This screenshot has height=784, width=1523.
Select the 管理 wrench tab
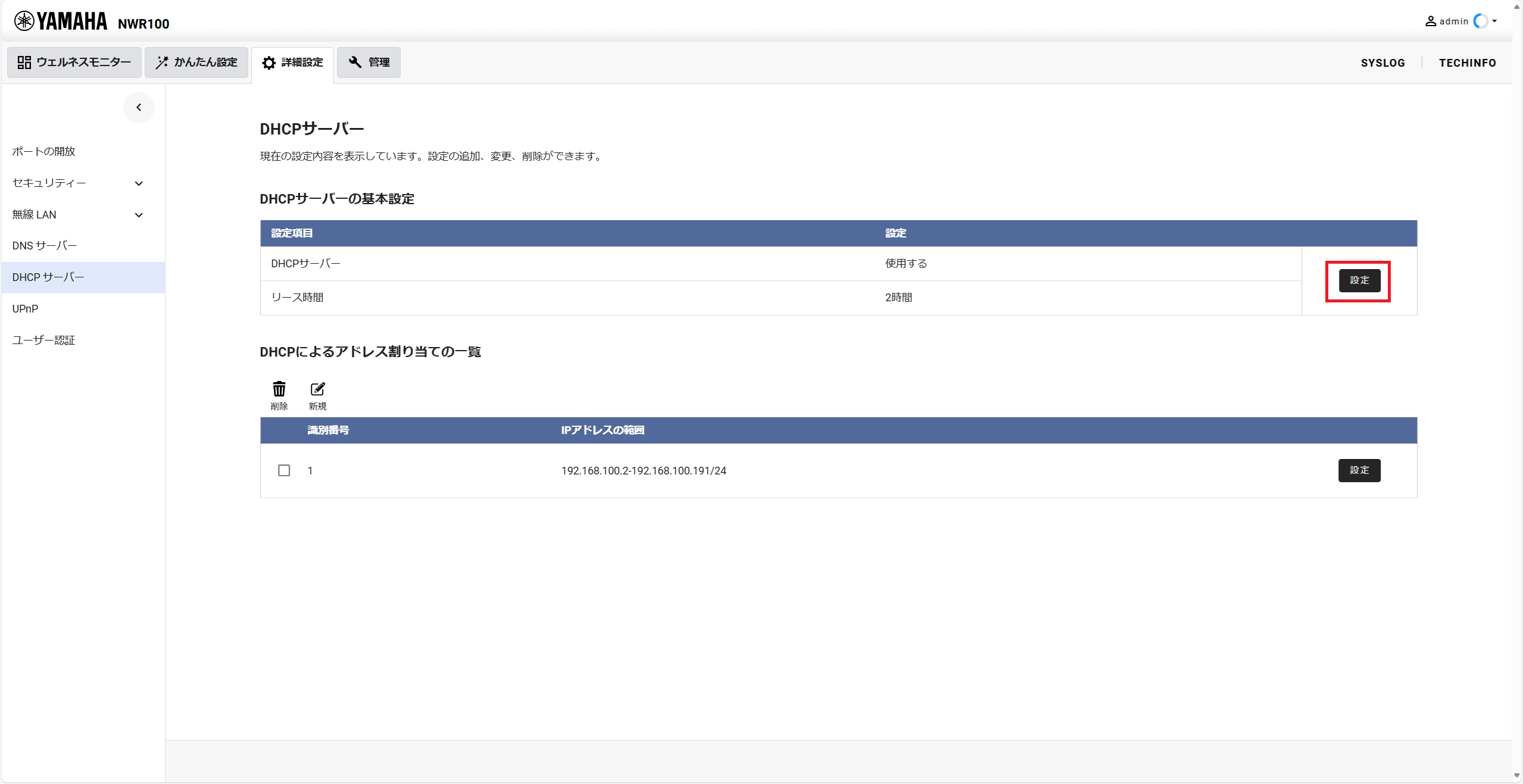tap(369, 63)
